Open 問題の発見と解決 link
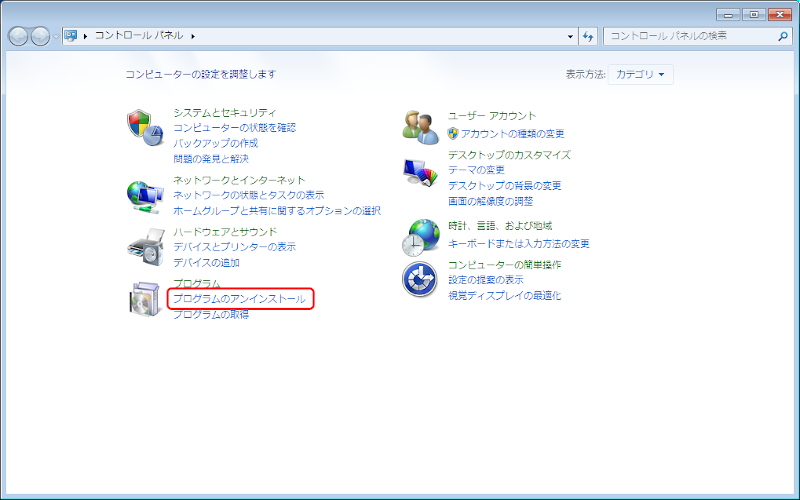800x500 pixels. [x=211, y=159]
